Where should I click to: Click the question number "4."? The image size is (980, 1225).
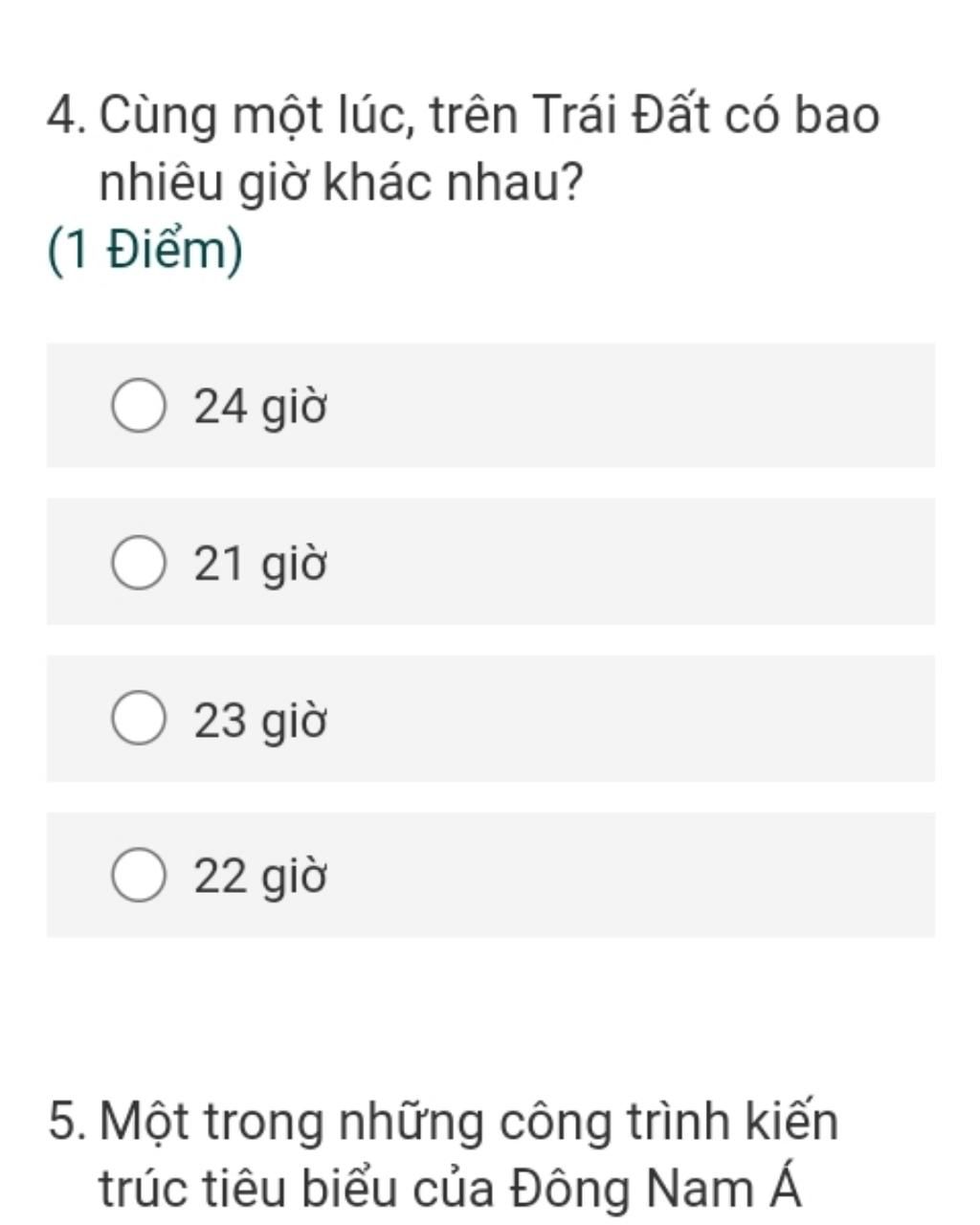(x=67, y=117)
